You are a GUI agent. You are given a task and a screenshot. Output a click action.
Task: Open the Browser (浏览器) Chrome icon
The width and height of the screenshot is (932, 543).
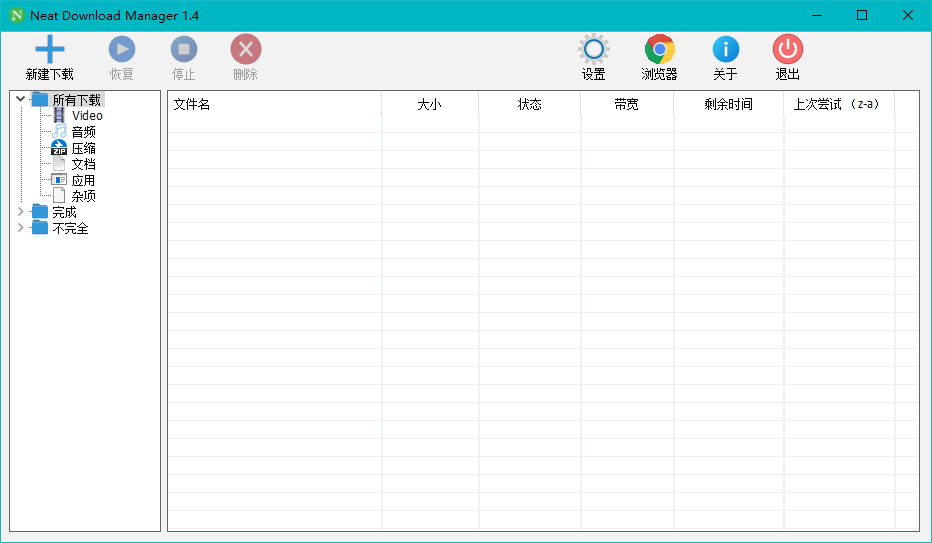(x=659, y=49)
